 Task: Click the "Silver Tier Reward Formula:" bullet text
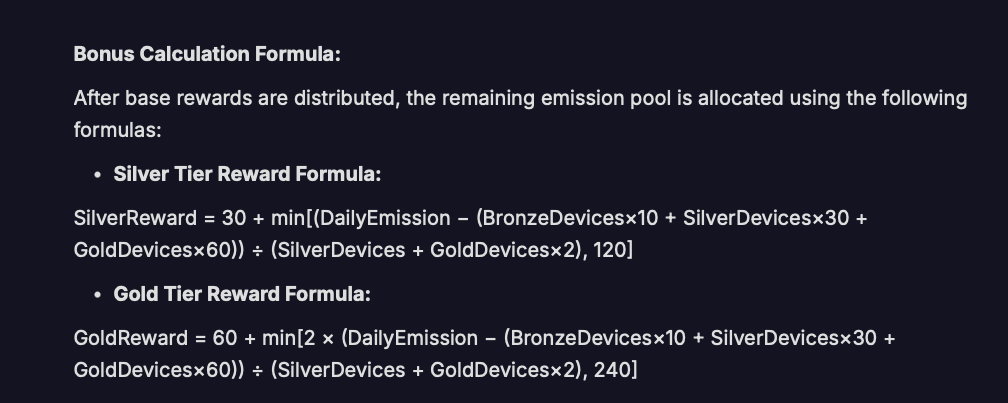click(x=247, y=174)
